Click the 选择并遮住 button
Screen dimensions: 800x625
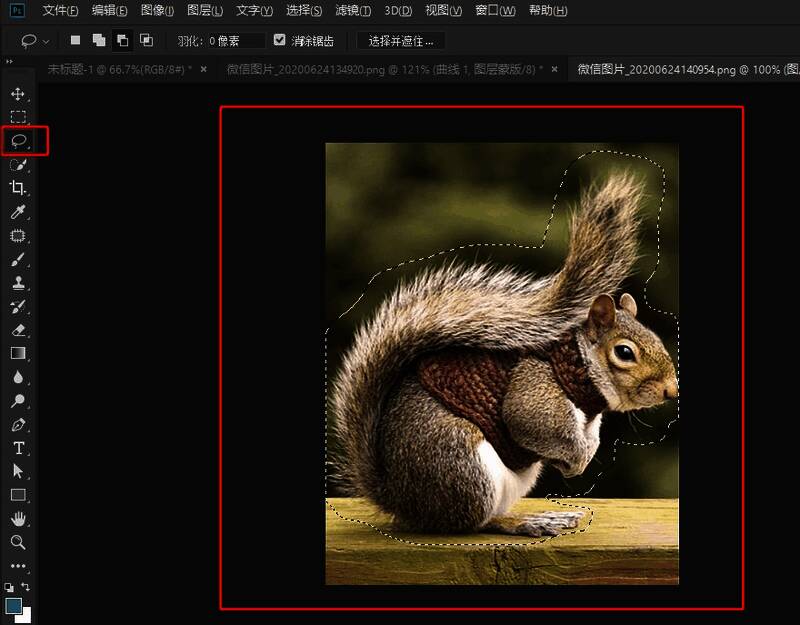tap(400, 41)
